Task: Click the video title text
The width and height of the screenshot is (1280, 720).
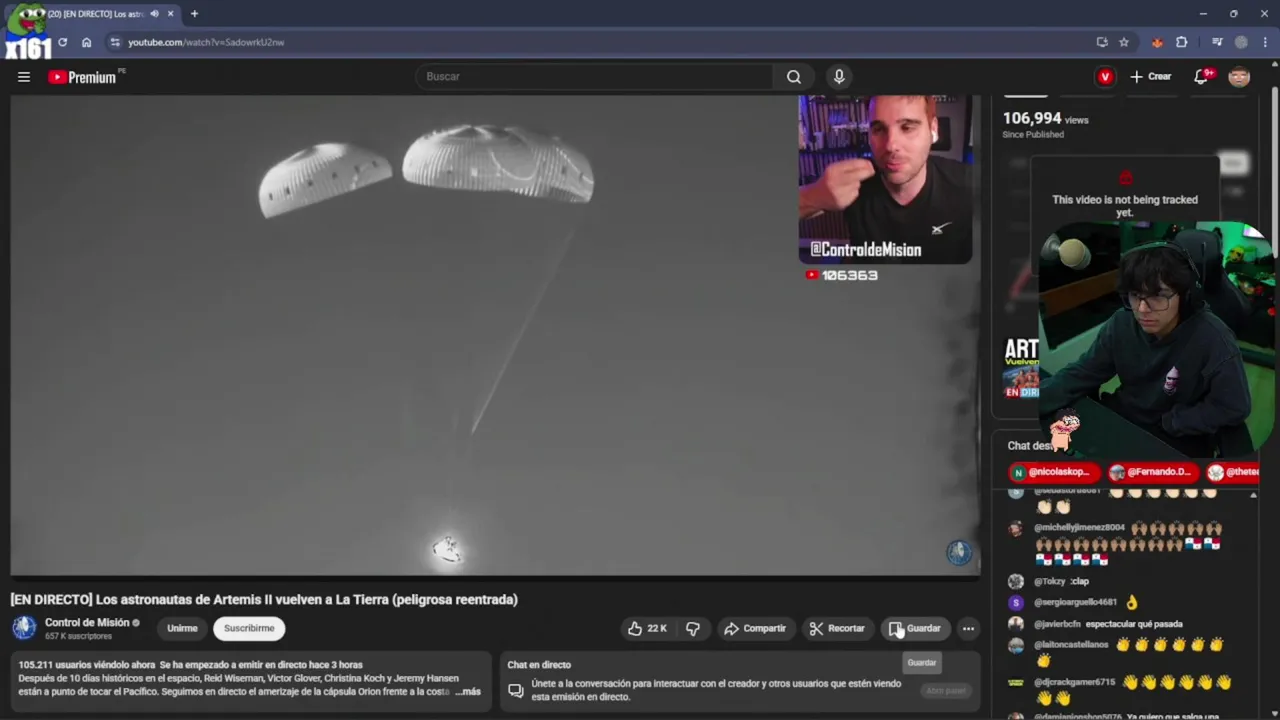Action: tap(264, 600)
